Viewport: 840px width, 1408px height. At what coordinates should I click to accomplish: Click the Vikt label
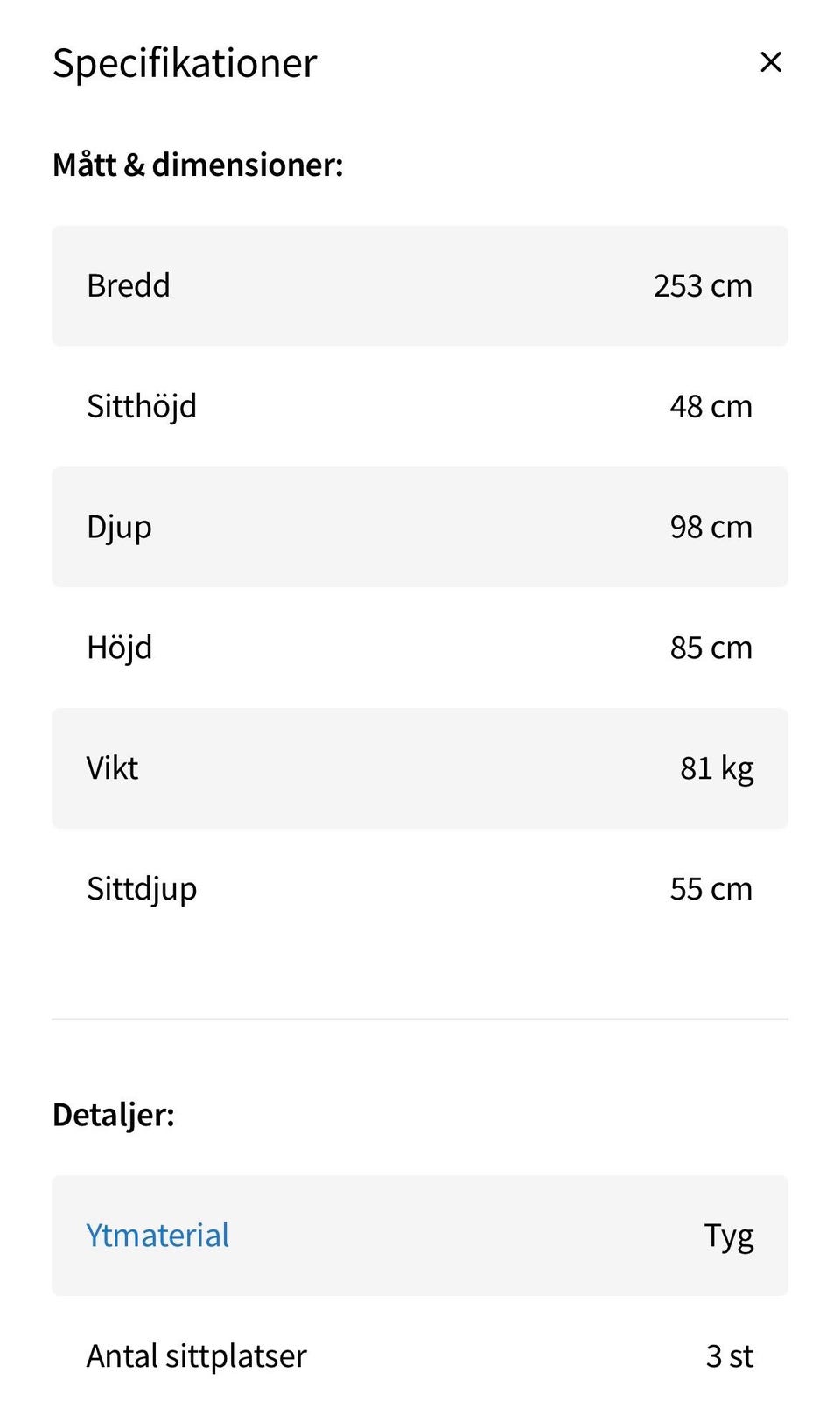point(112,768)
